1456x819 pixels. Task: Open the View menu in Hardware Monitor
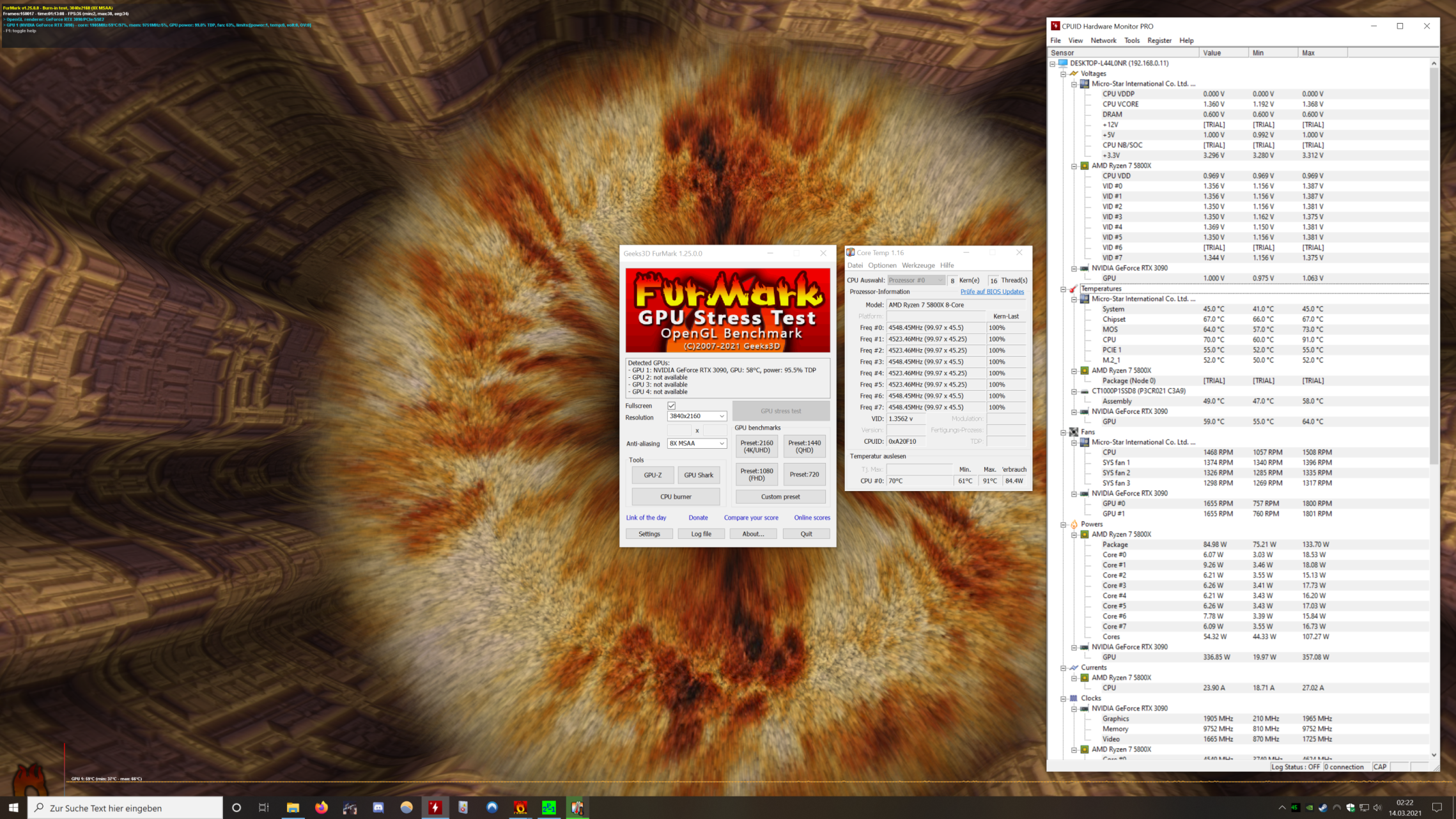tap(1076, 40)
